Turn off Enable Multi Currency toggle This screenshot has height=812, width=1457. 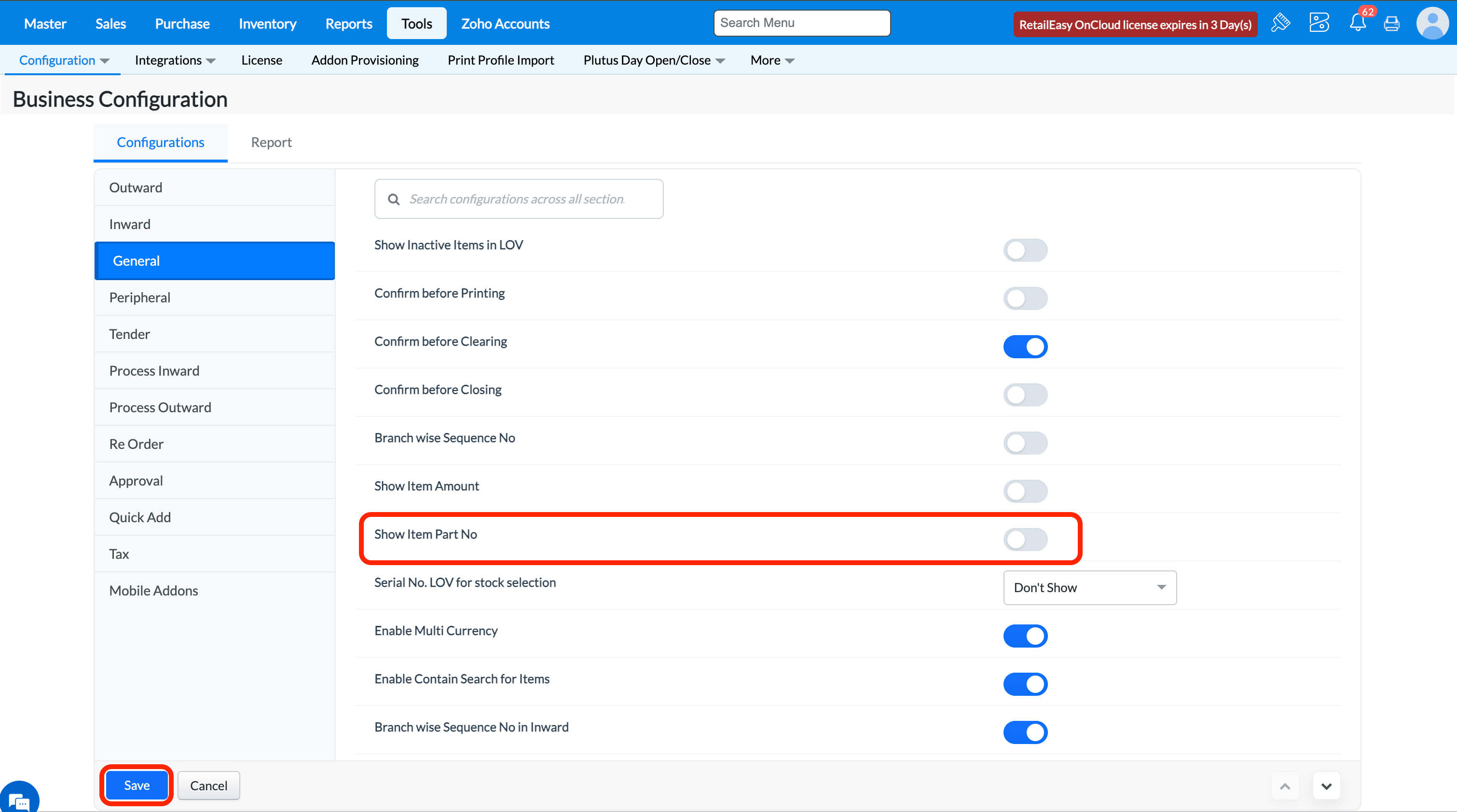pyautogui.click(x=1025, y=636)
